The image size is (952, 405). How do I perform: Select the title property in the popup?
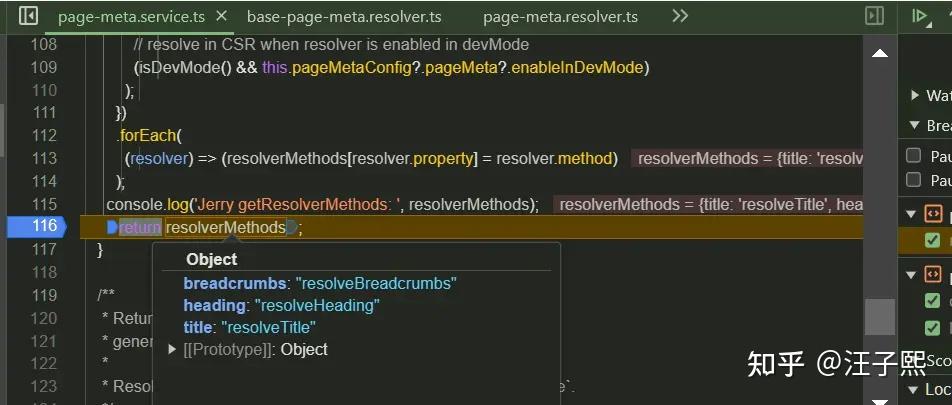click(x=197, y=327)
